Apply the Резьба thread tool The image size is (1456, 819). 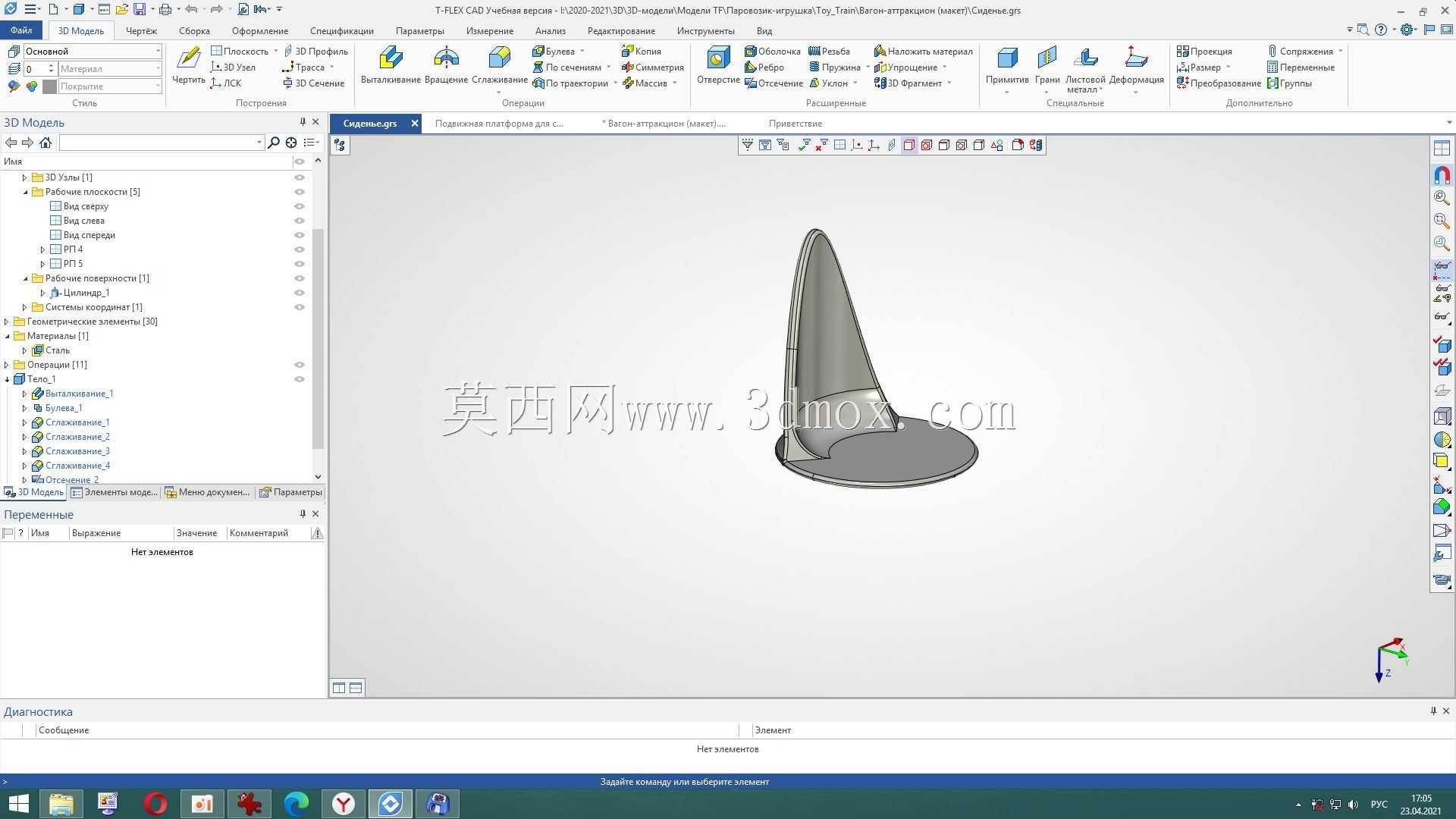[x=829, y=52]
